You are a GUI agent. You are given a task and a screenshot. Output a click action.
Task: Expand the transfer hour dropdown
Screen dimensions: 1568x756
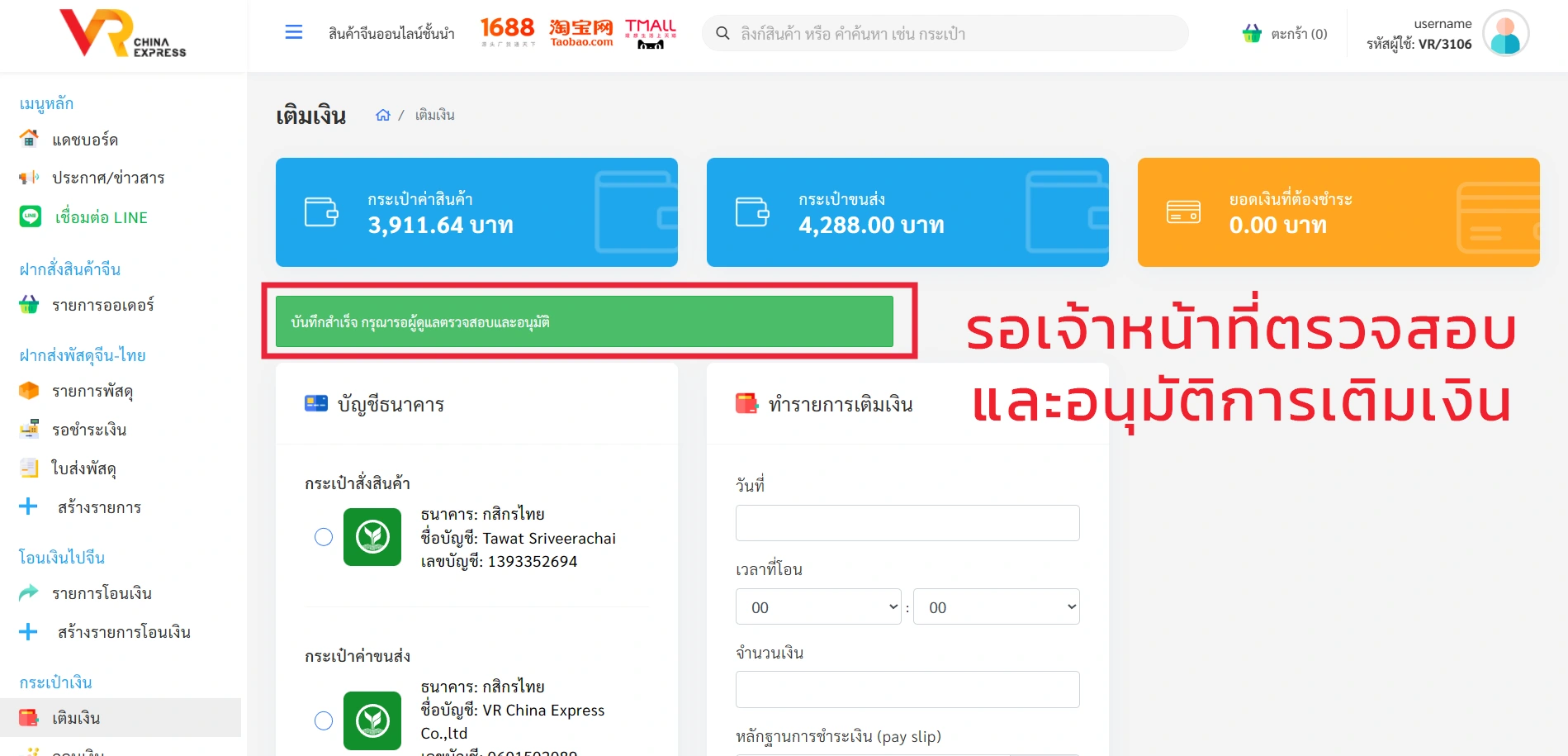click(817, 607)
